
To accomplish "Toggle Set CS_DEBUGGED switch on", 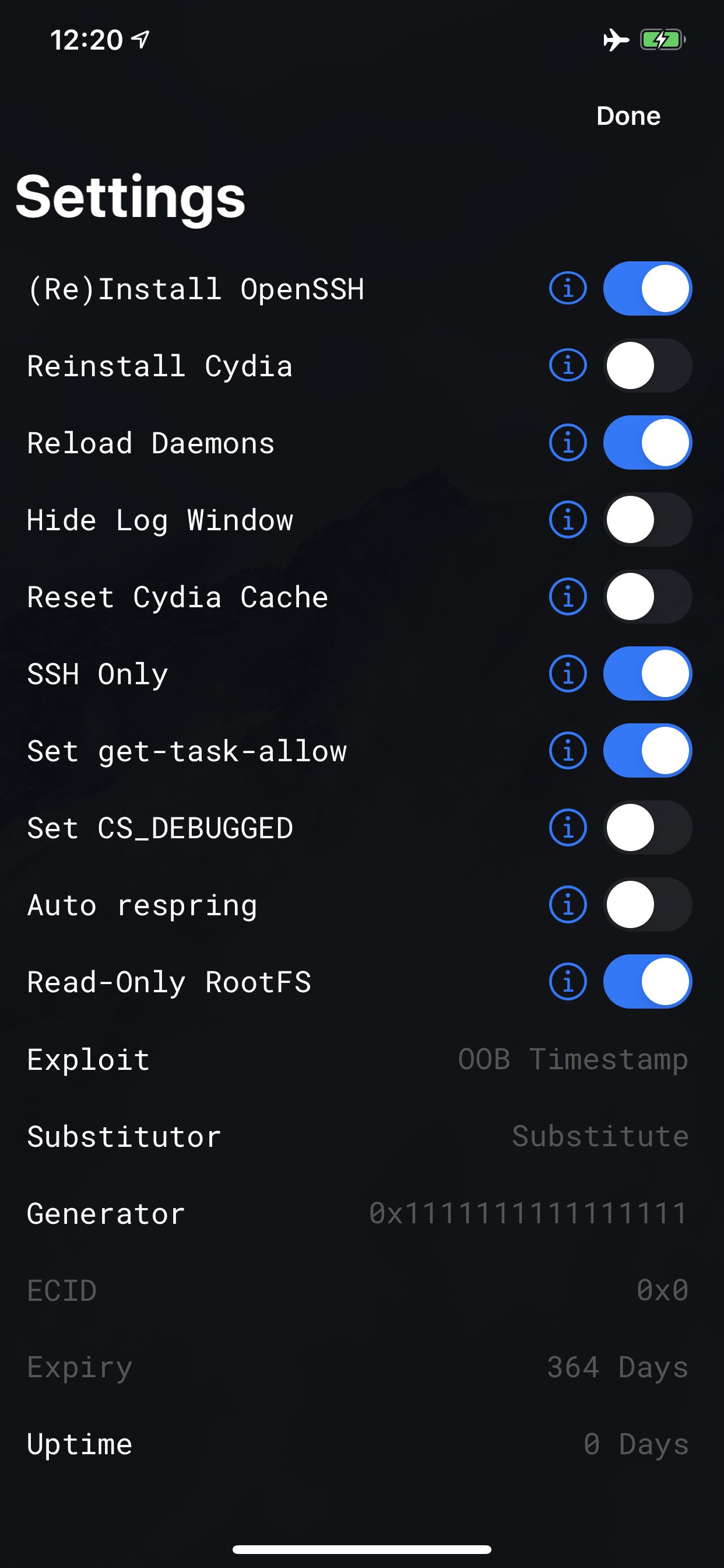I will [x=647, y=827].
